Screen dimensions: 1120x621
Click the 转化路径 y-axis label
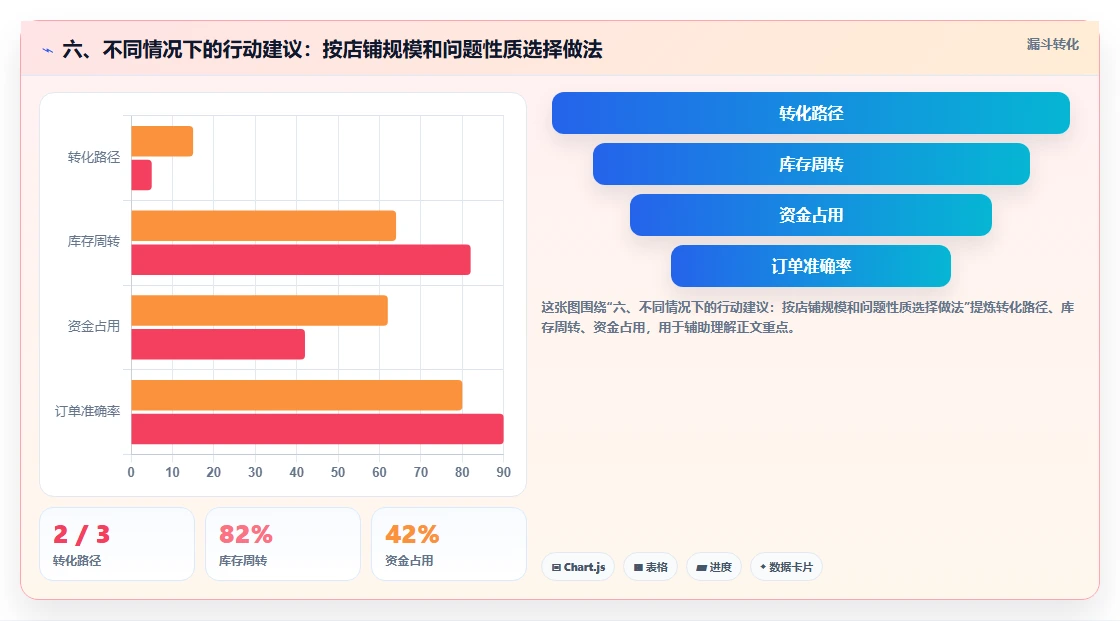94,157
